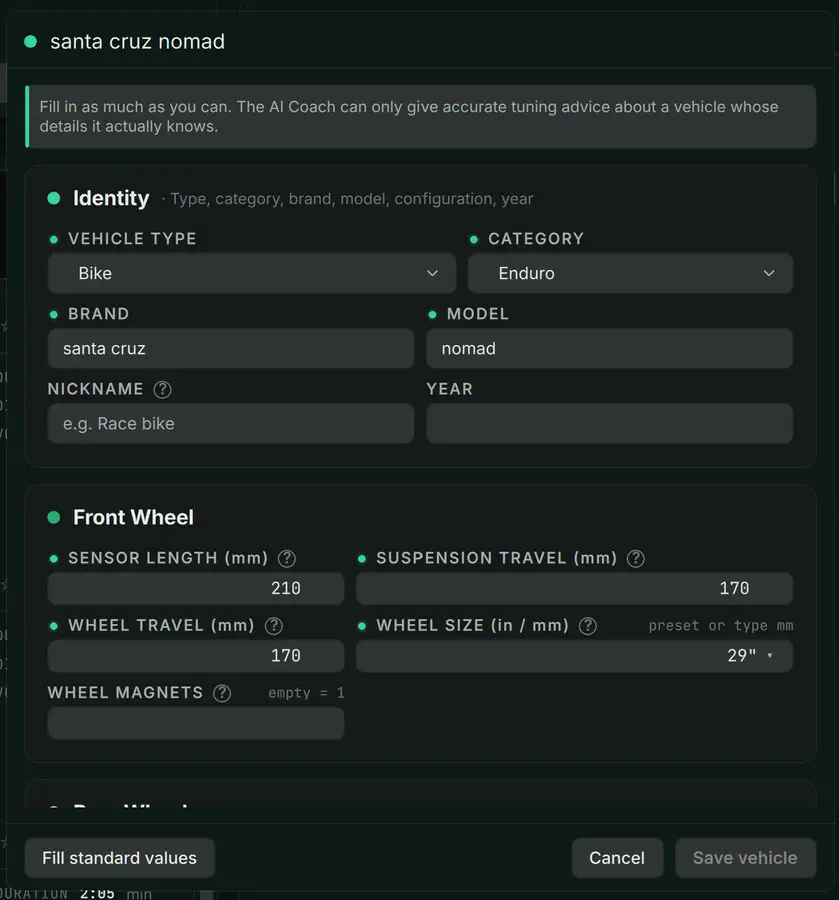Click Fill standard values button
The height and width of the screenshot is (900, 839).
pyautogui.click(x=119, y=858)
